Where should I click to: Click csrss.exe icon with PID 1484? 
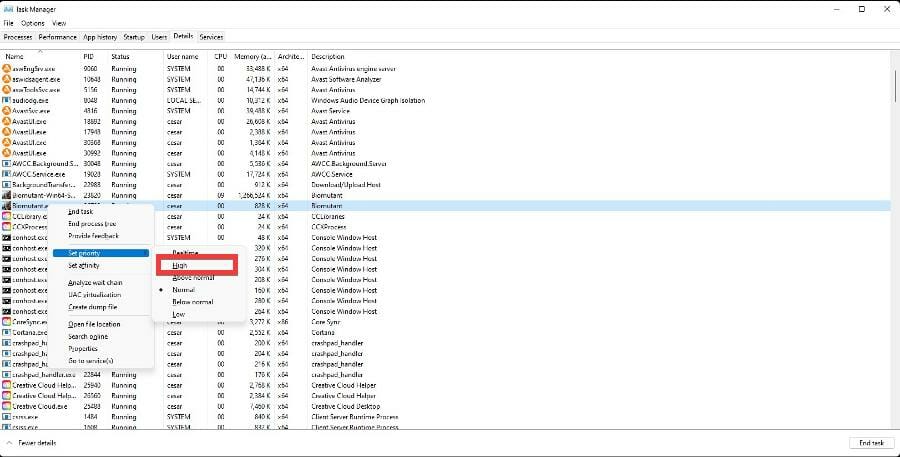(x=7, y=417)
